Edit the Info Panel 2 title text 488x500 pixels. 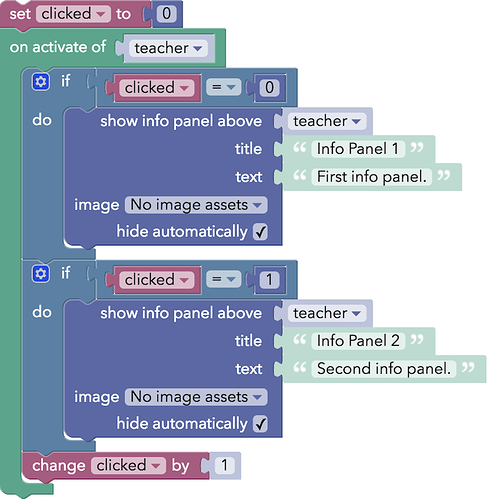click(x=358, y=341)
